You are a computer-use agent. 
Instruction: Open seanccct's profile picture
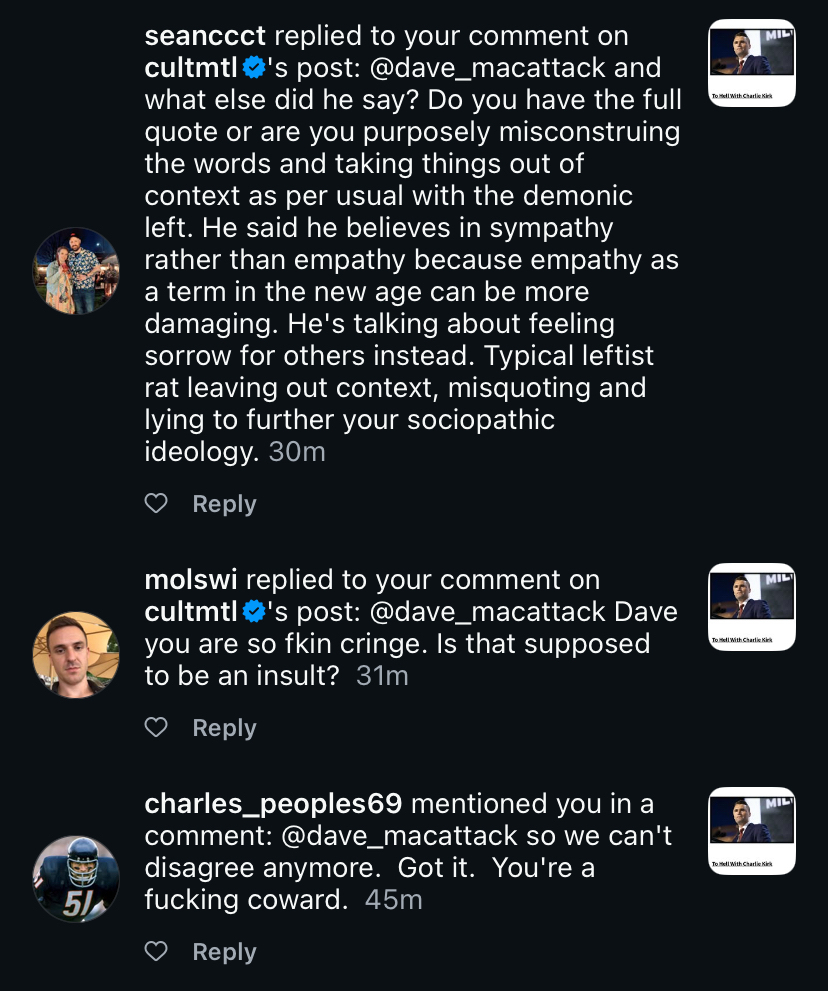click(x=76, y=271)
